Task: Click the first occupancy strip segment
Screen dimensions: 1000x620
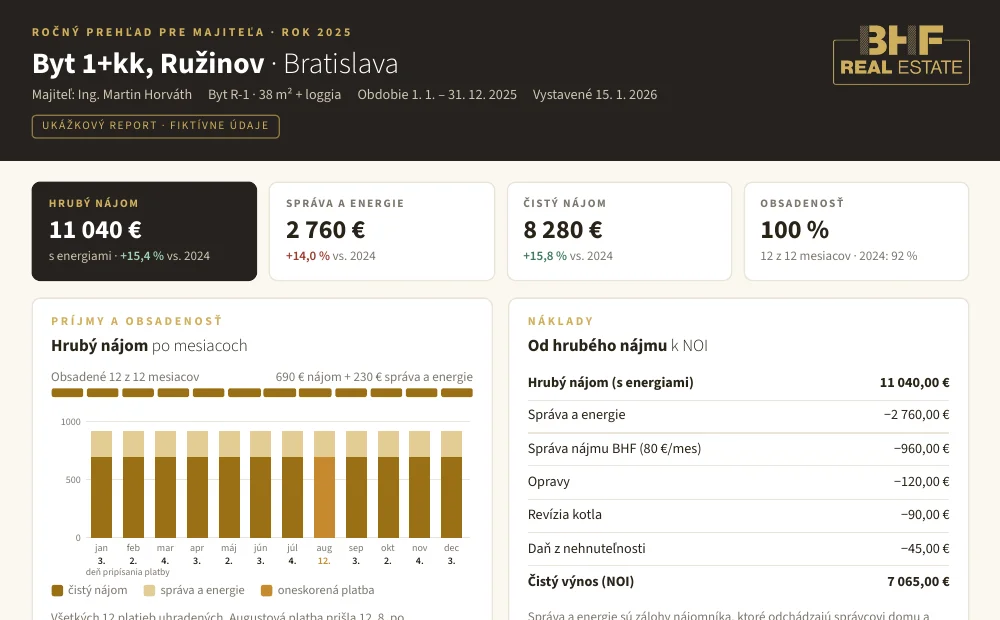Action: [67, 393]
